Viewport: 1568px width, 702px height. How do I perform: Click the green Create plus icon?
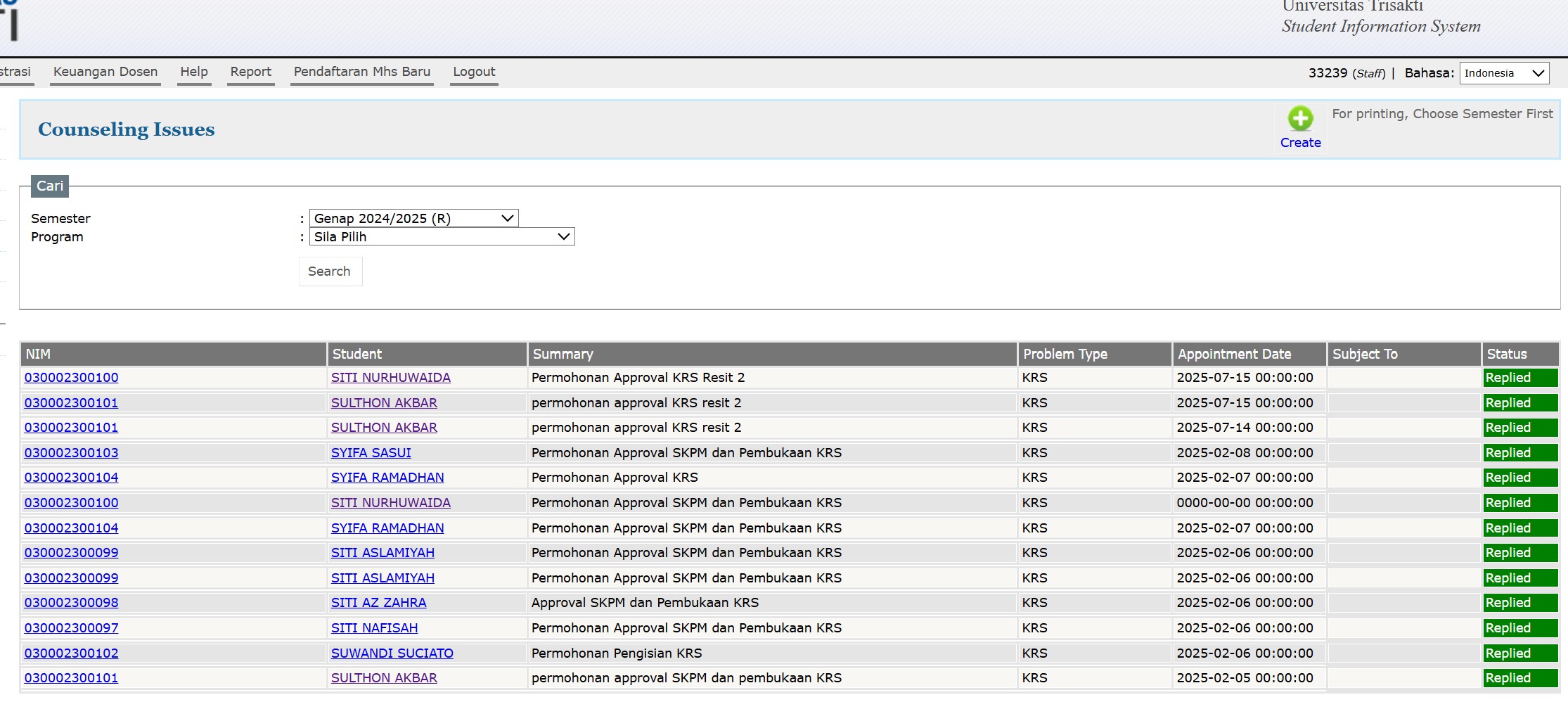click(1300, 118)
